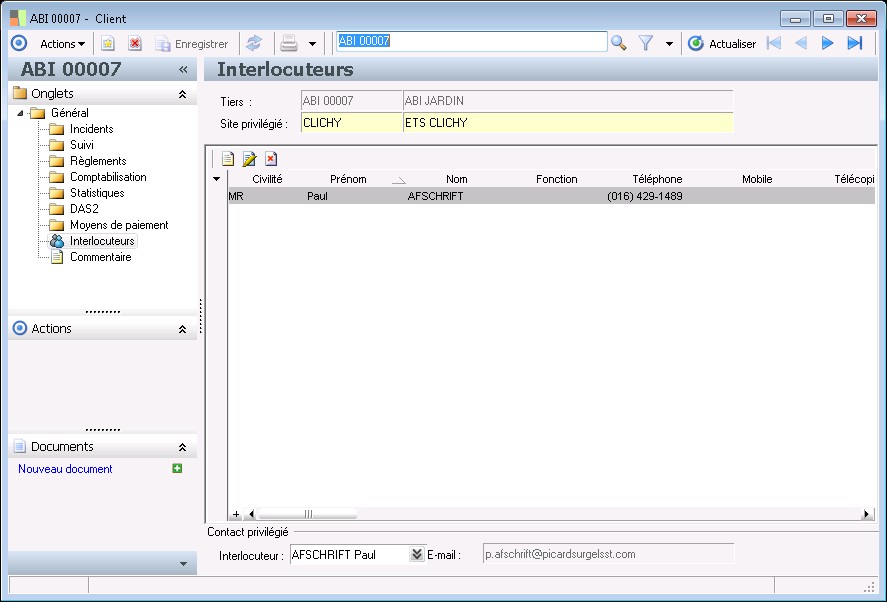The height and width of the screenshot is (602, 887).
Task: Click the Nouveau document link
Action: point(65,469)
